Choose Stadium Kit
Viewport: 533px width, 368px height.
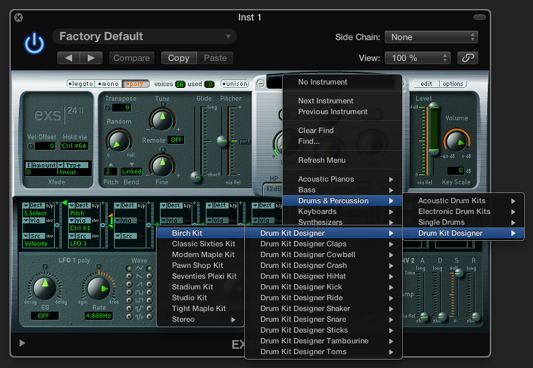201,287
